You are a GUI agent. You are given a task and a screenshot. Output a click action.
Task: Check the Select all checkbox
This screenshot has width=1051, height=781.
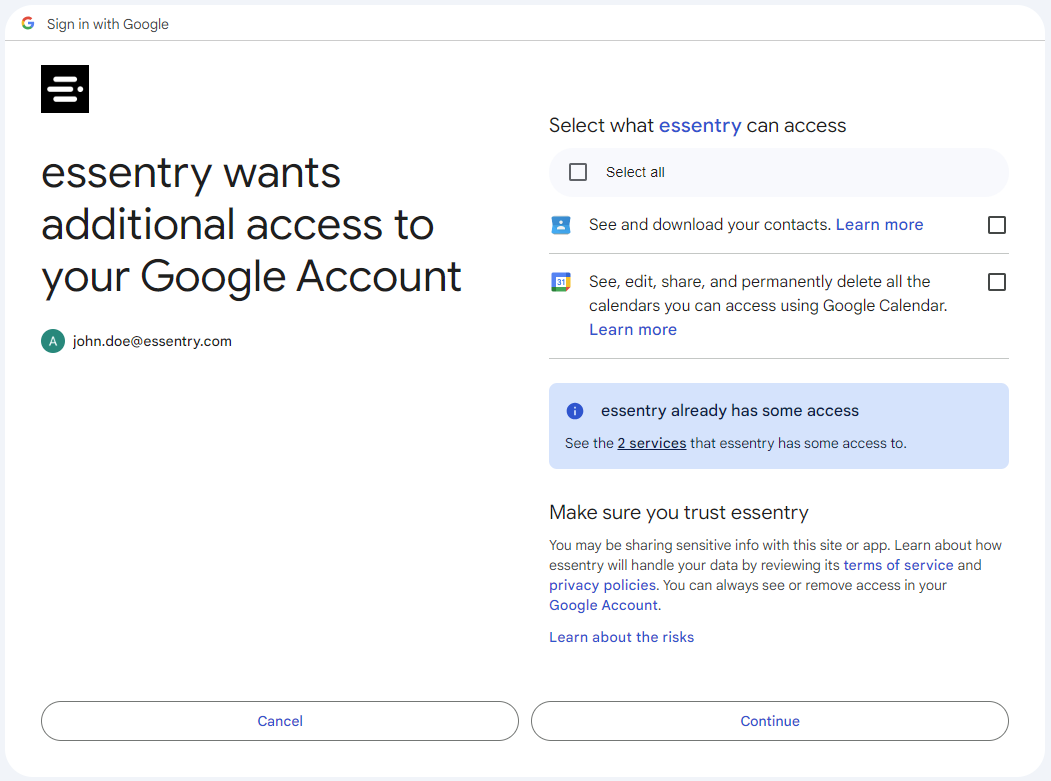(578, 172)
